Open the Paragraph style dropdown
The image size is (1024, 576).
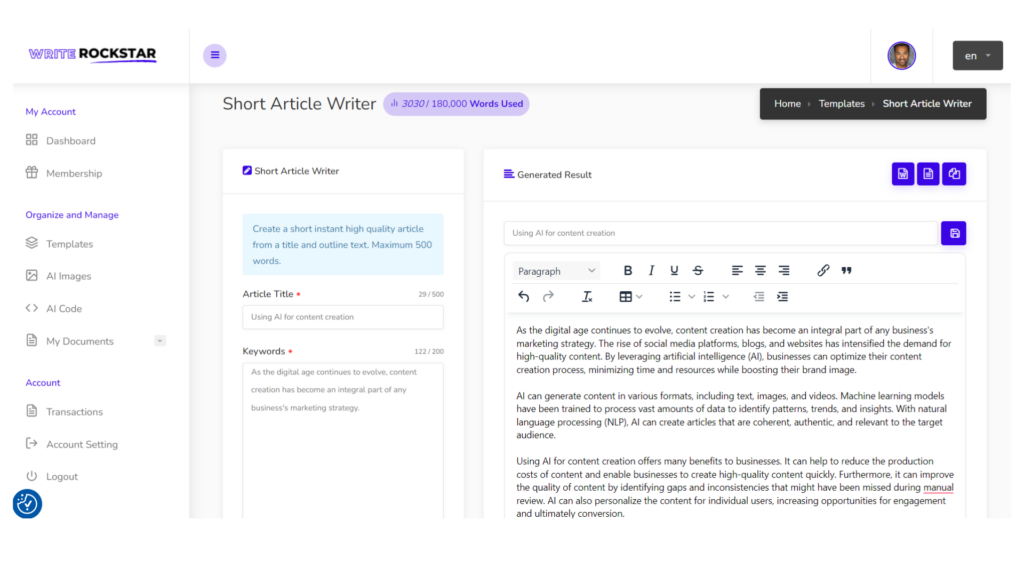coord(556,271)
